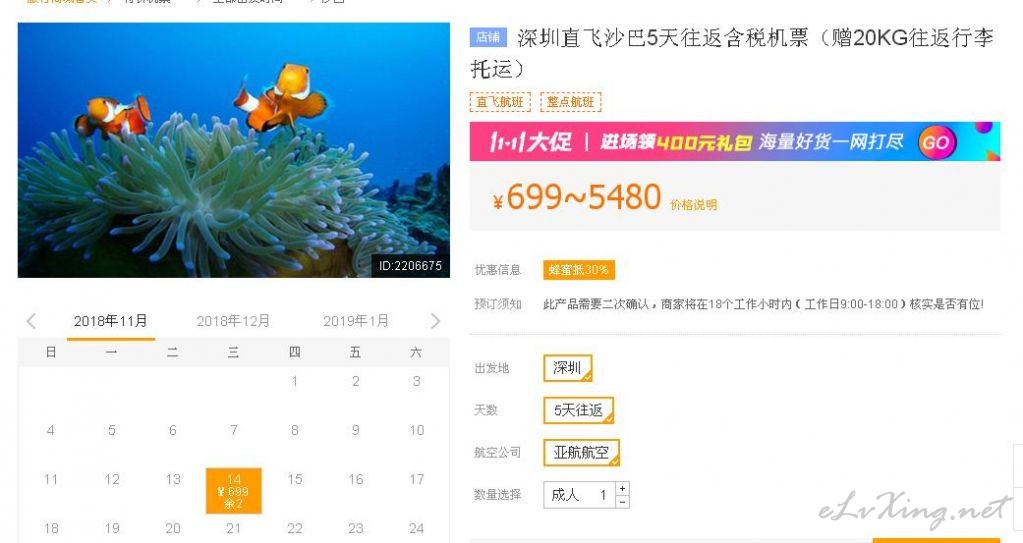Click the adult quantity input field
The image size is (1023, 543).
580,495
